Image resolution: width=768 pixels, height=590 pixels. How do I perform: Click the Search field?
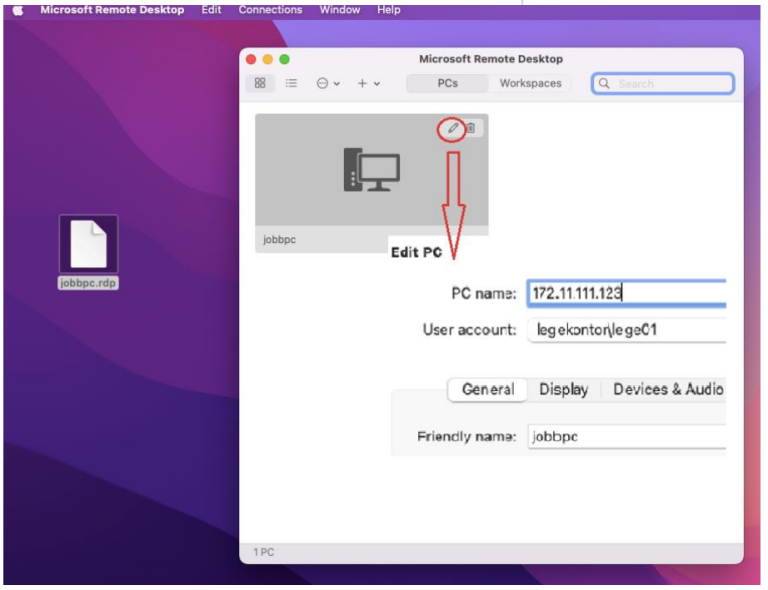point(663,84)
